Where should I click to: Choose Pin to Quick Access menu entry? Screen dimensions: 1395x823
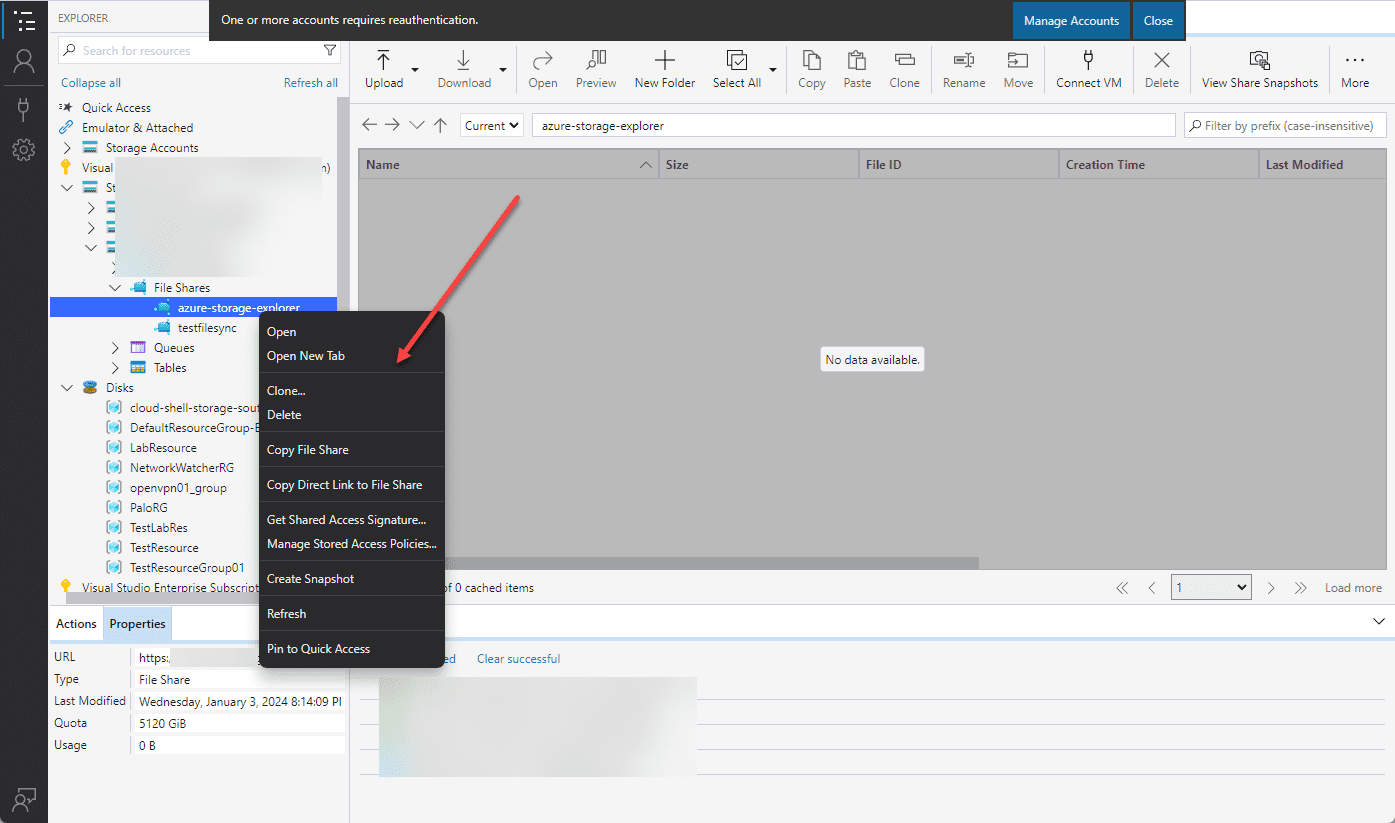[x=351, y=649]
